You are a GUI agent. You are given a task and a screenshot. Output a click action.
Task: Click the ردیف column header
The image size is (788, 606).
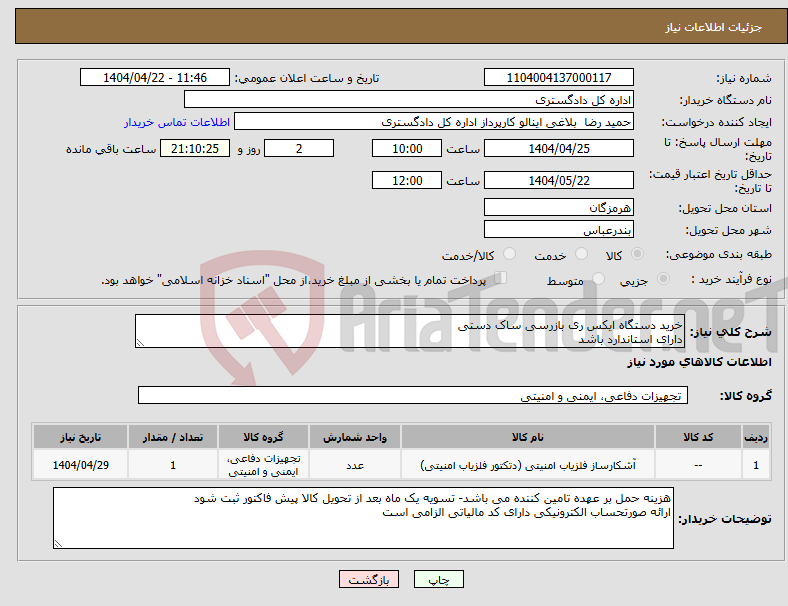[x=755, y=437]
